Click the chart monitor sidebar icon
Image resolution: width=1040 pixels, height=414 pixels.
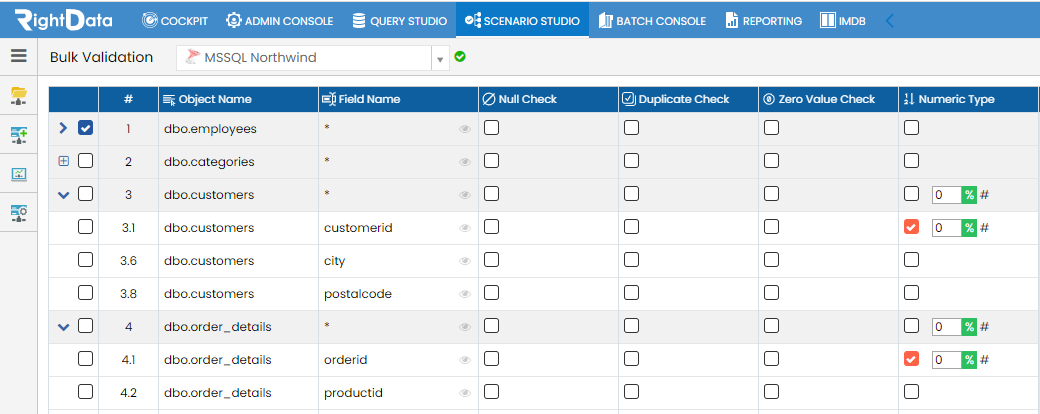(x=19, y=174)
